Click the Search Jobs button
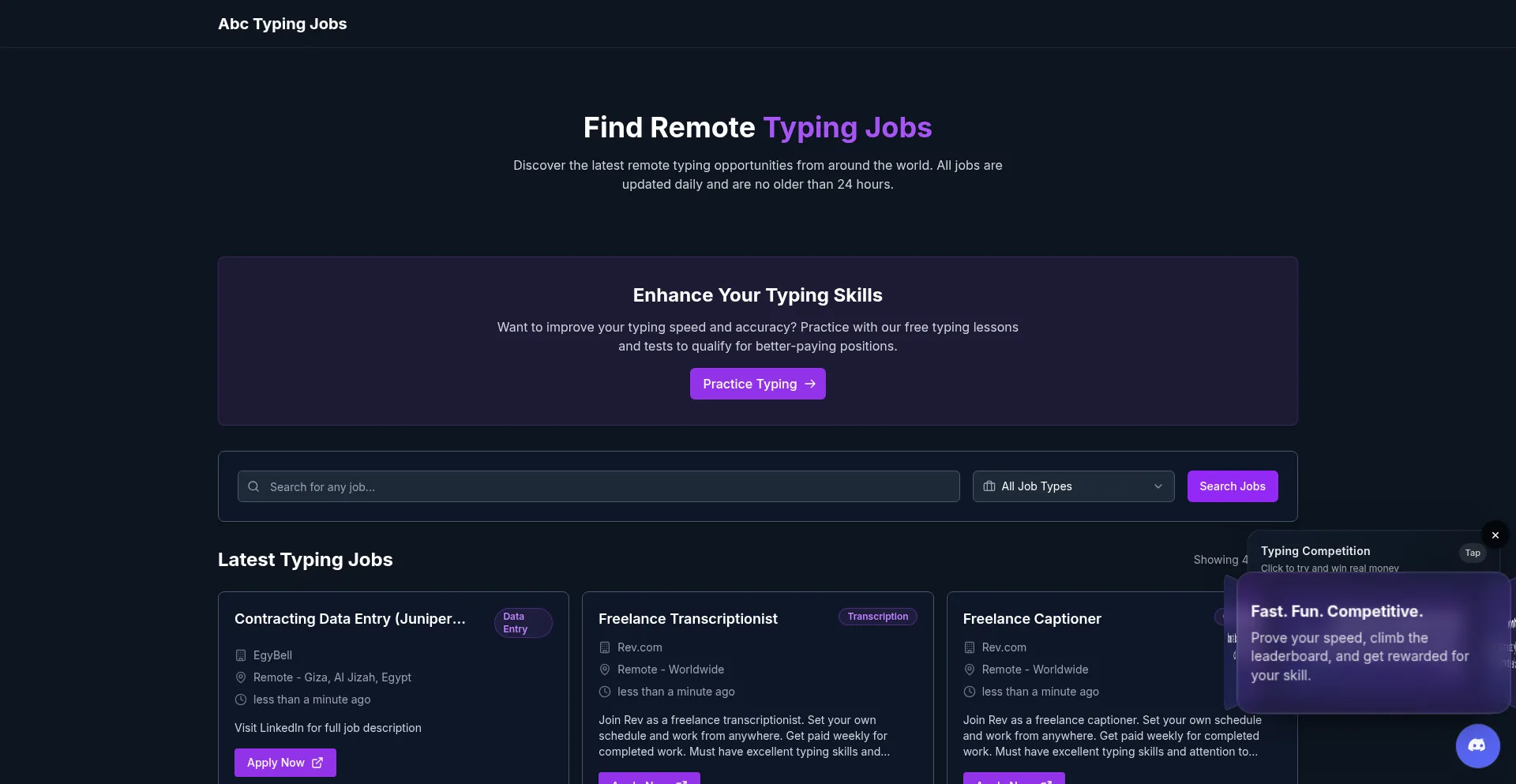This screenshot has width=1516, height=784. pyautogui.click(x=1233, y=486)
